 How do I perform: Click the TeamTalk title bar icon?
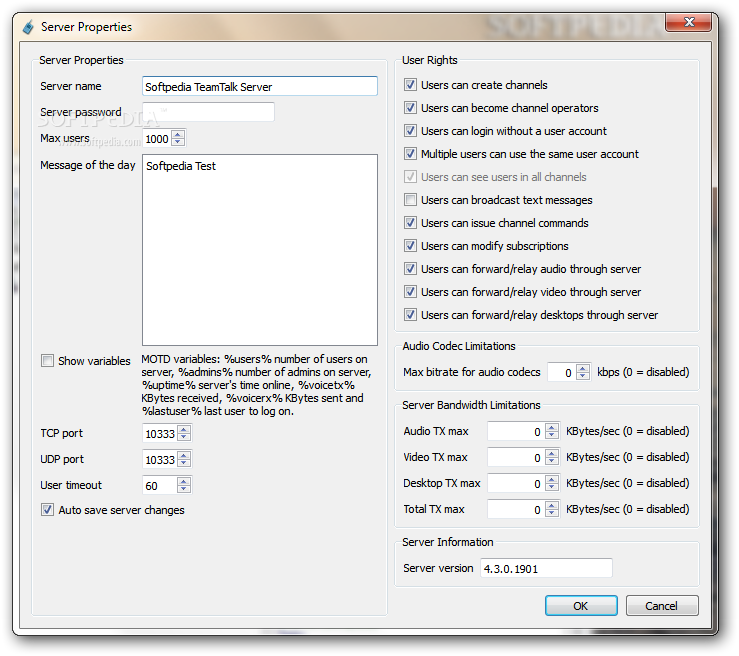(x=28, y=27)
